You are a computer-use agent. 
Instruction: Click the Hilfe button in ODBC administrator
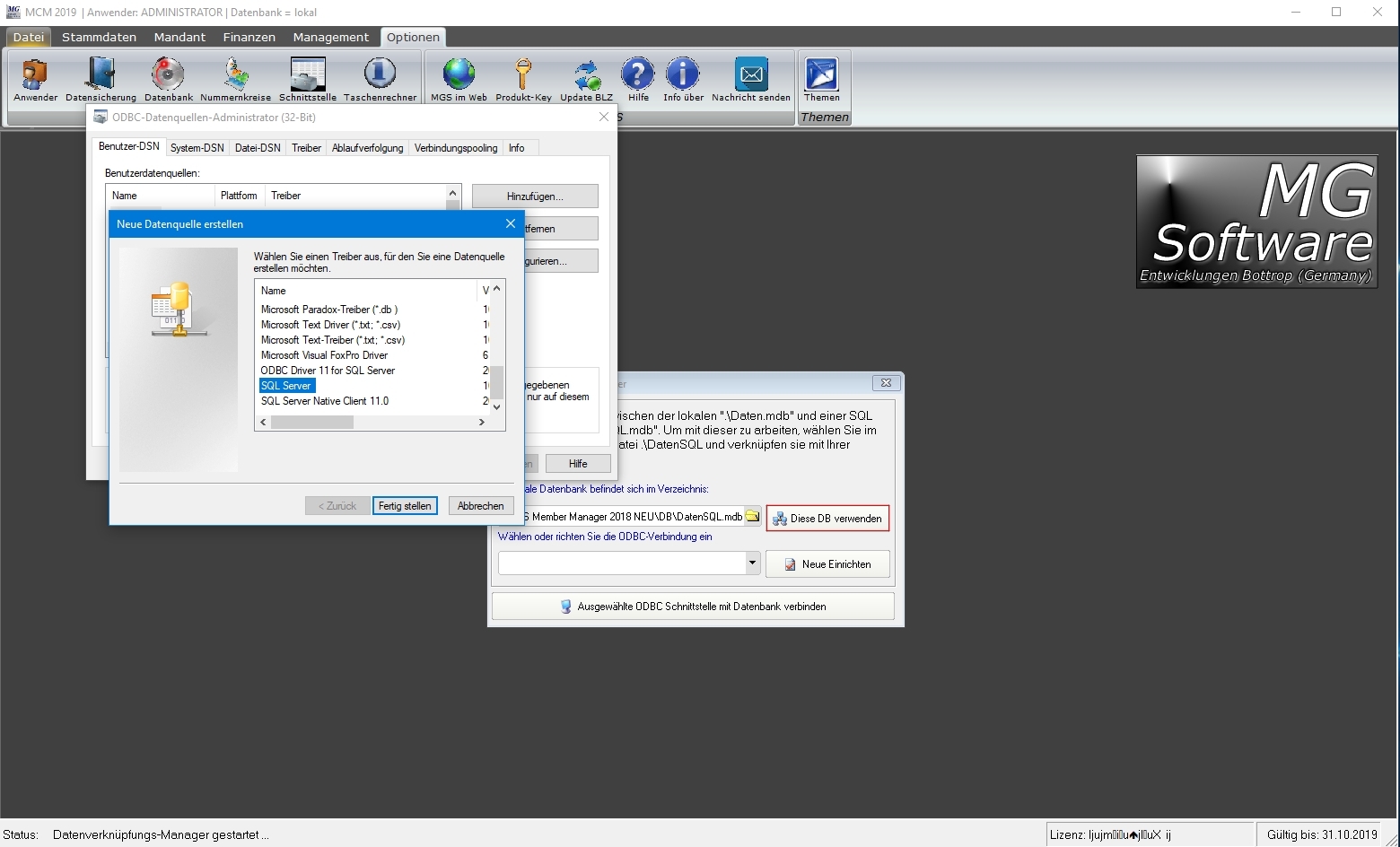[x=578, y=464]
